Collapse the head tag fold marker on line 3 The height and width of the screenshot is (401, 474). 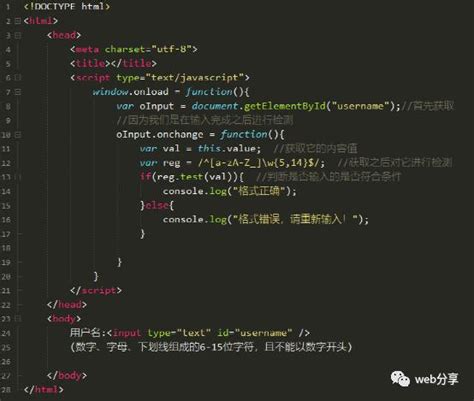(18, 35)
